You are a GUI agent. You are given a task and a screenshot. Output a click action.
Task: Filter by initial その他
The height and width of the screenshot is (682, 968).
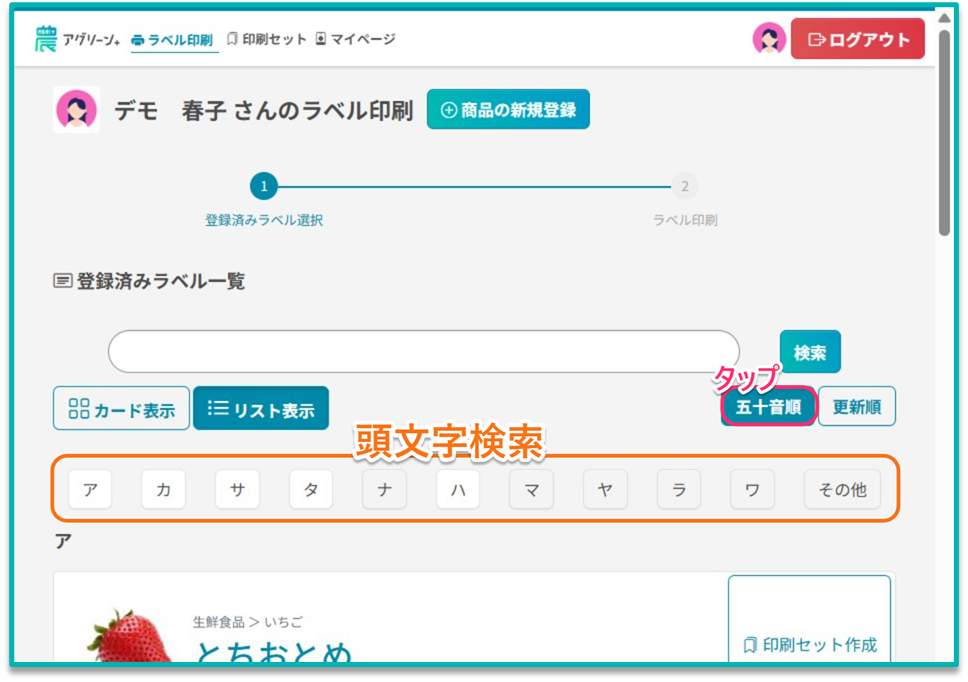click(x=842, y=490)
